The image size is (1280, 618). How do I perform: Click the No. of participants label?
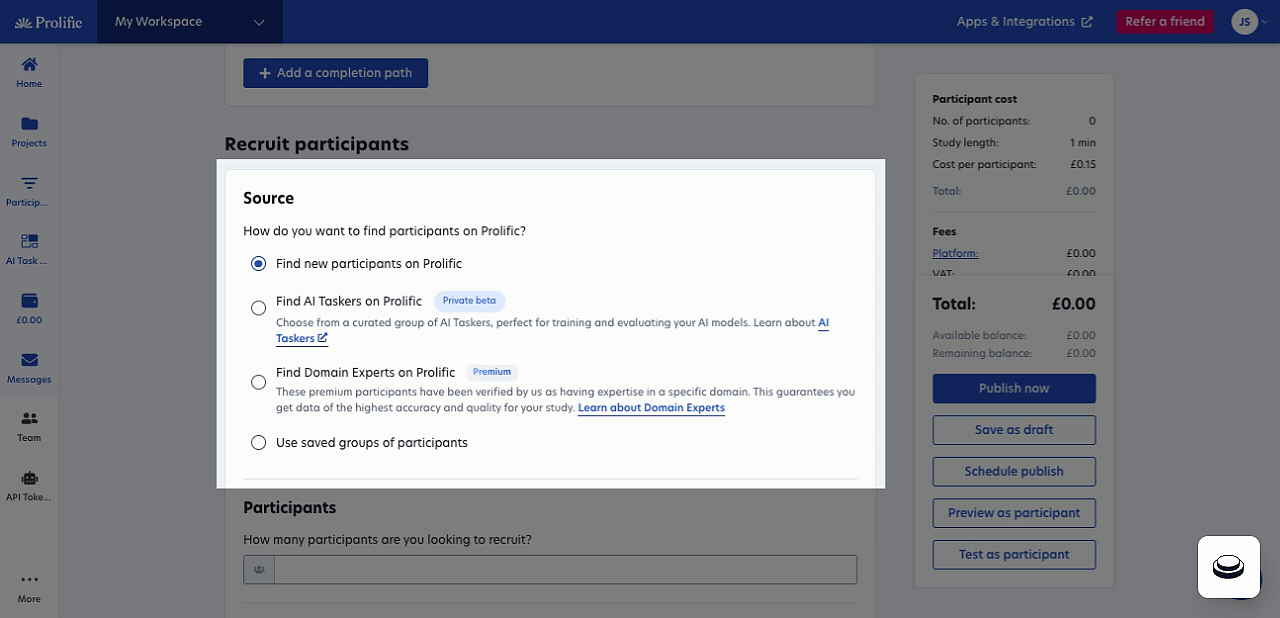tap(981, 121)
